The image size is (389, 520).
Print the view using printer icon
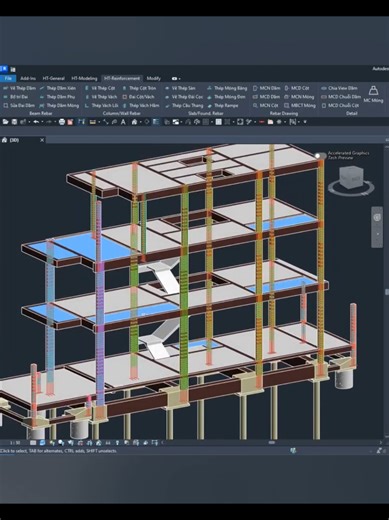pyautogui.click(x=62, y=122)
